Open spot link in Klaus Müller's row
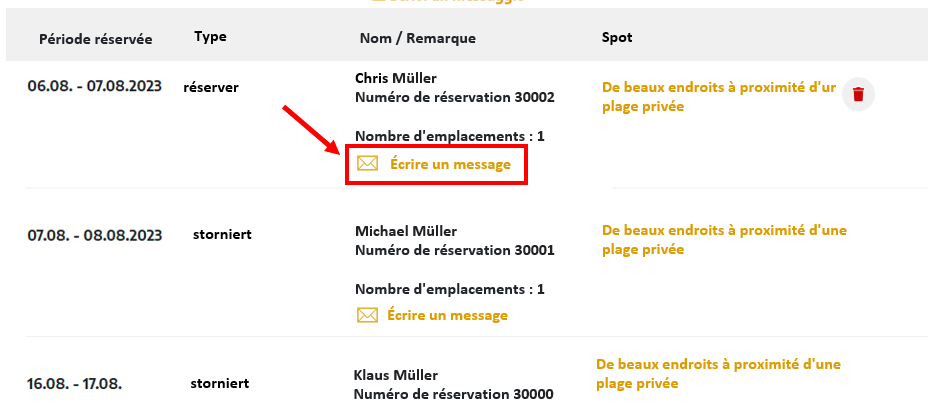Image resolution: width=928 pixels, height=409 pixels. click(718, 373)
